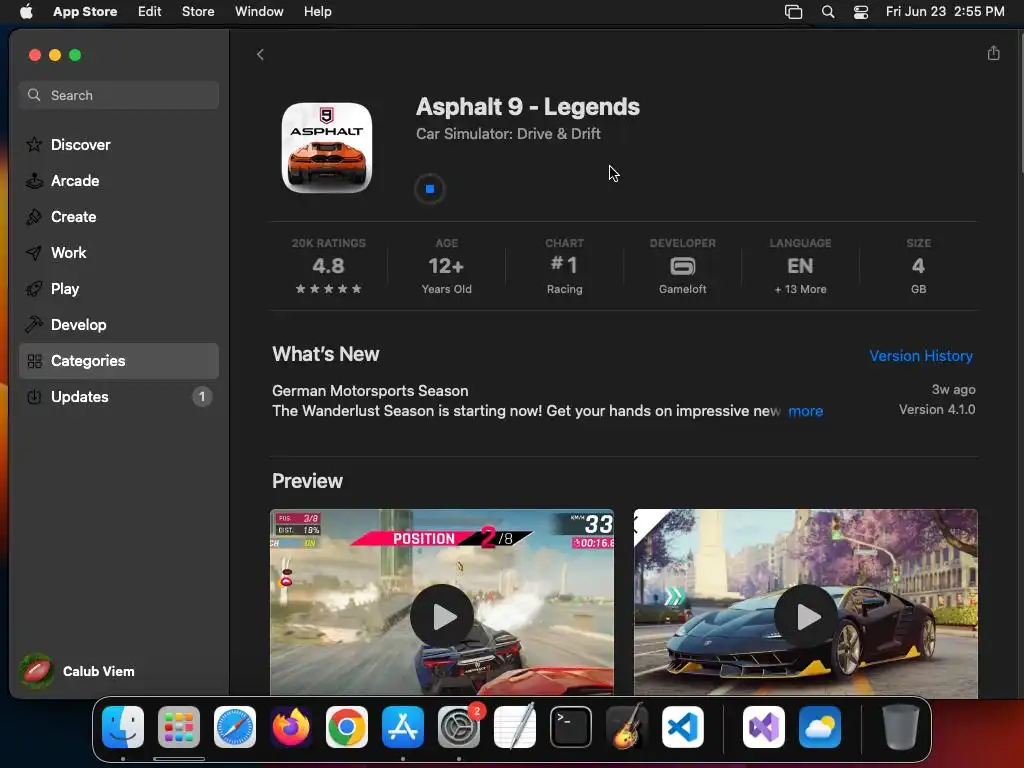The width and height of the screenshot is (1024, 768).
Task: Go to the Play section
Action: [119, 289]
